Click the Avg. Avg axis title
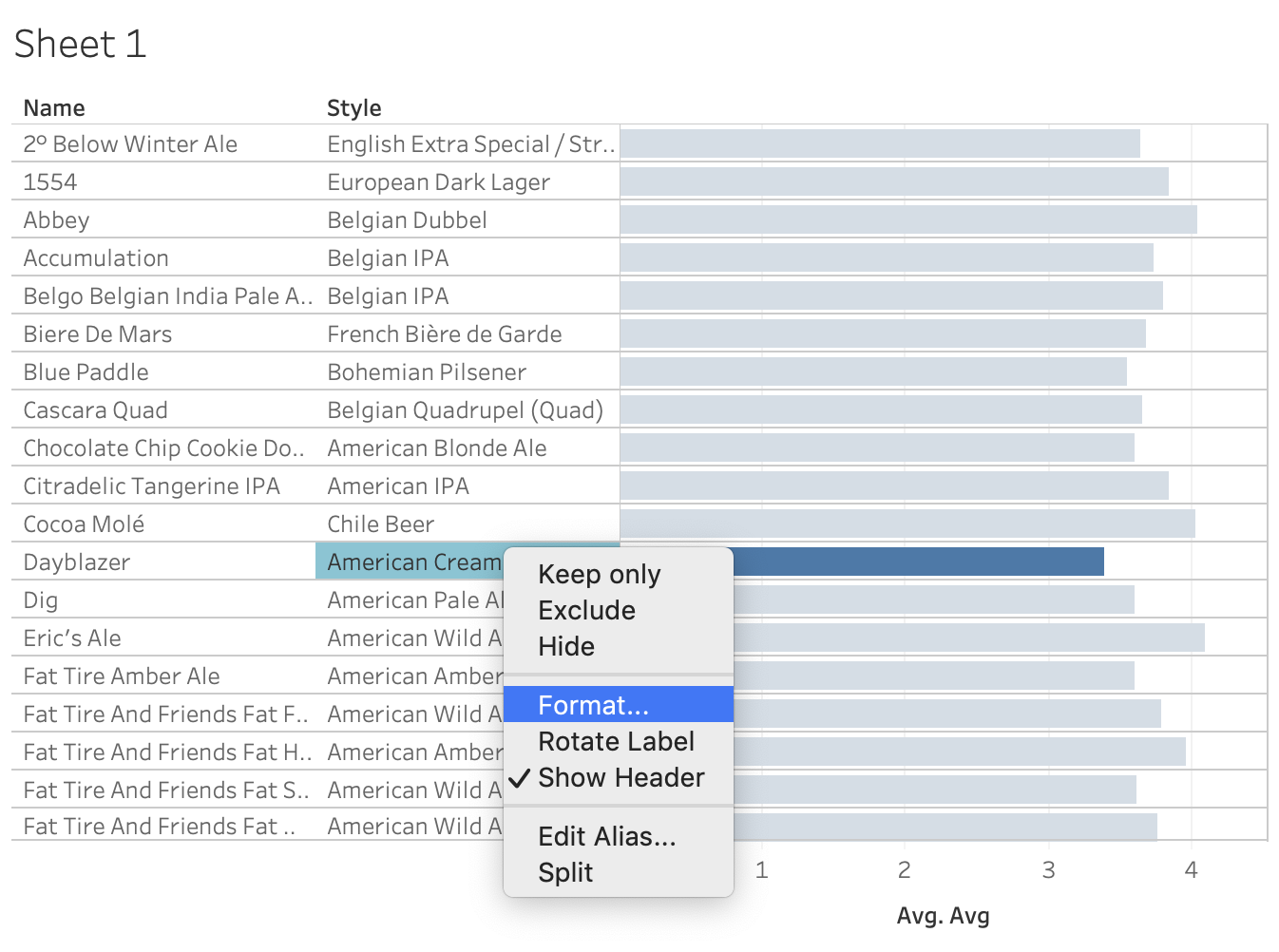This screenshot has height=952, width=1279. tap(943, 916)
